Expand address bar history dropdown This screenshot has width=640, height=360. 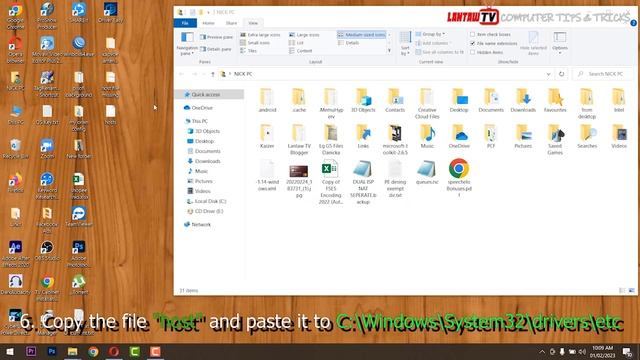[548, 74]
